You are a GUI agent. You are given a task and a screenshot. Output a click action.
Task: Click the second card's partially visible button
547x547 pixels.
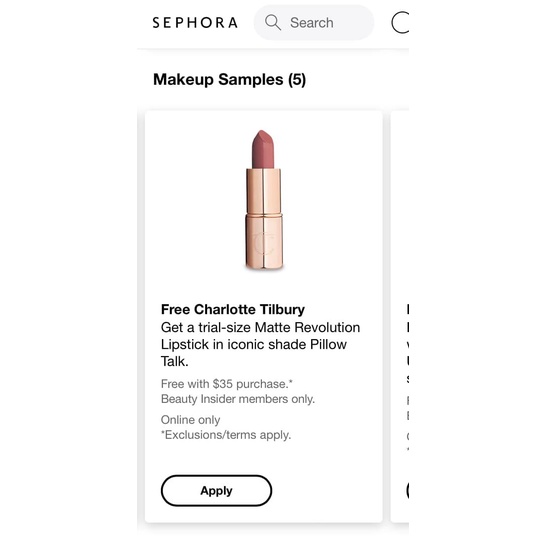[407, 490]
